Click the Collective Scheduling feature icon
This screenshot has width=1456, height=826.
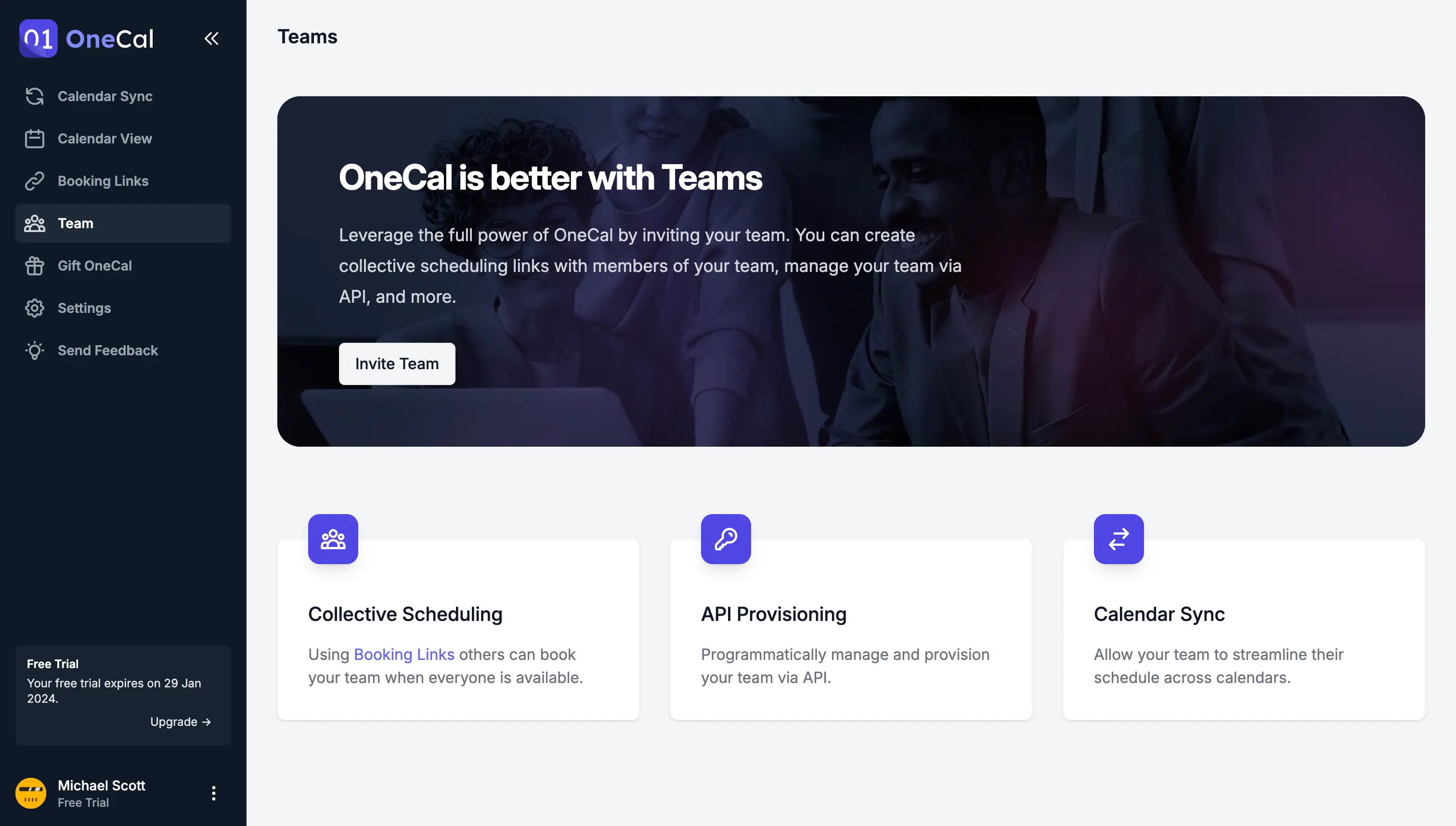[333, 539]
